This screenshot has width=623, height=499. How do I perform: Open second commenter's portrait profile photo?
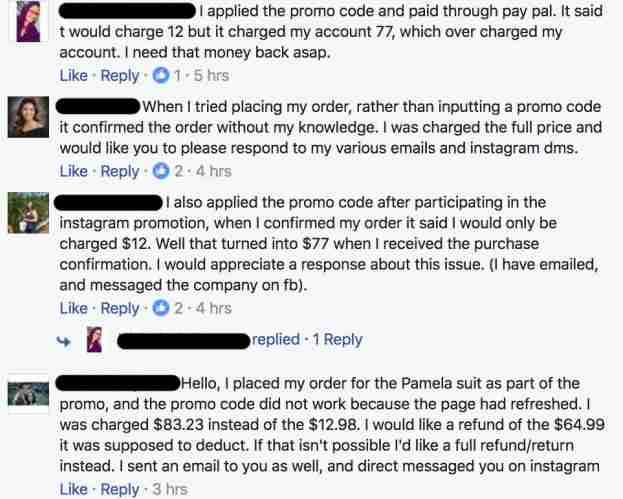[x=28, y=117]
